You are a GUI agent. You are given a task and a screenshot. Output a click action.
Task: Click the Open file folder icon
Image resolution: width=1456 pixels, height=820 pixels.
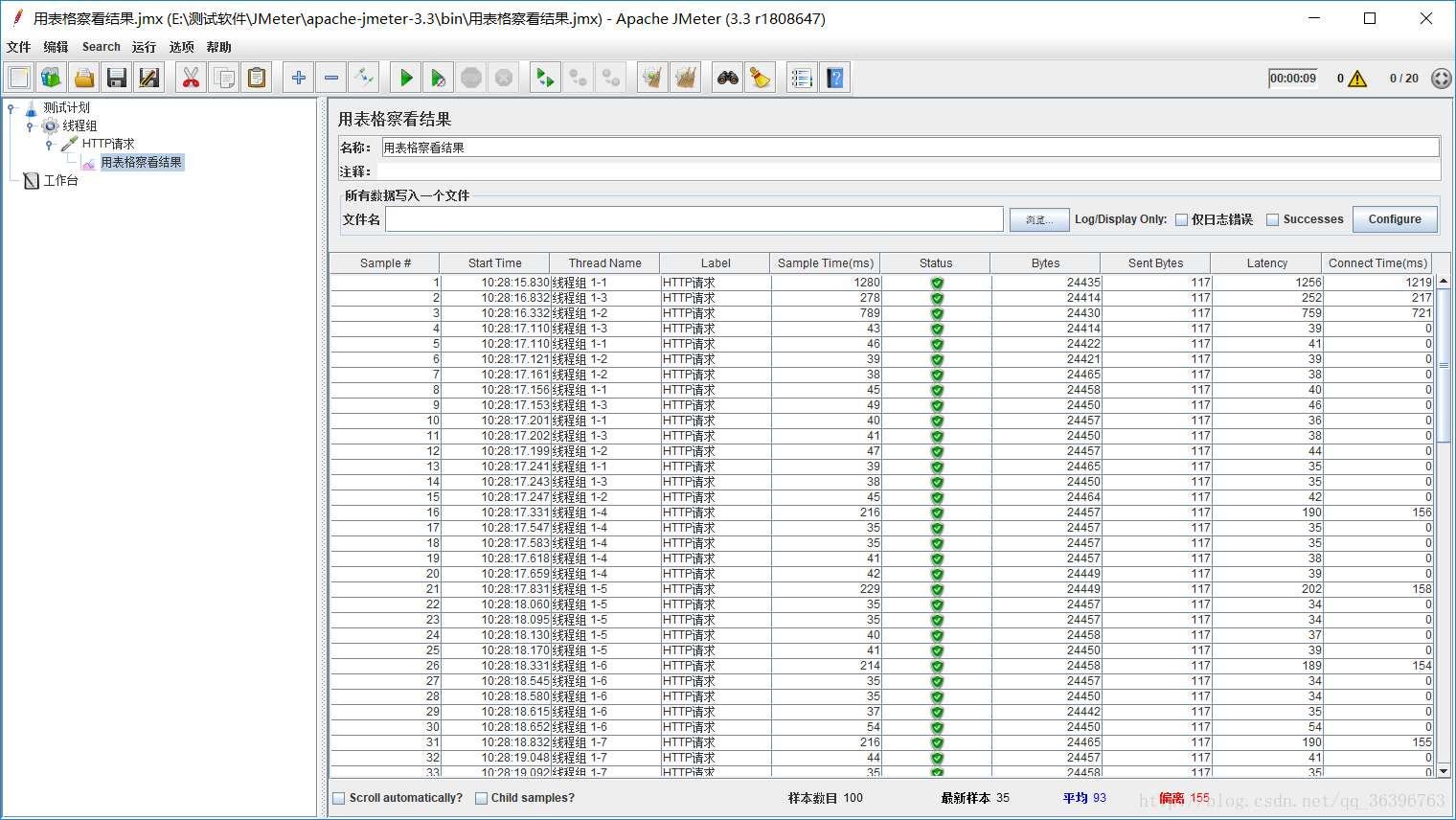click(84, 78)
